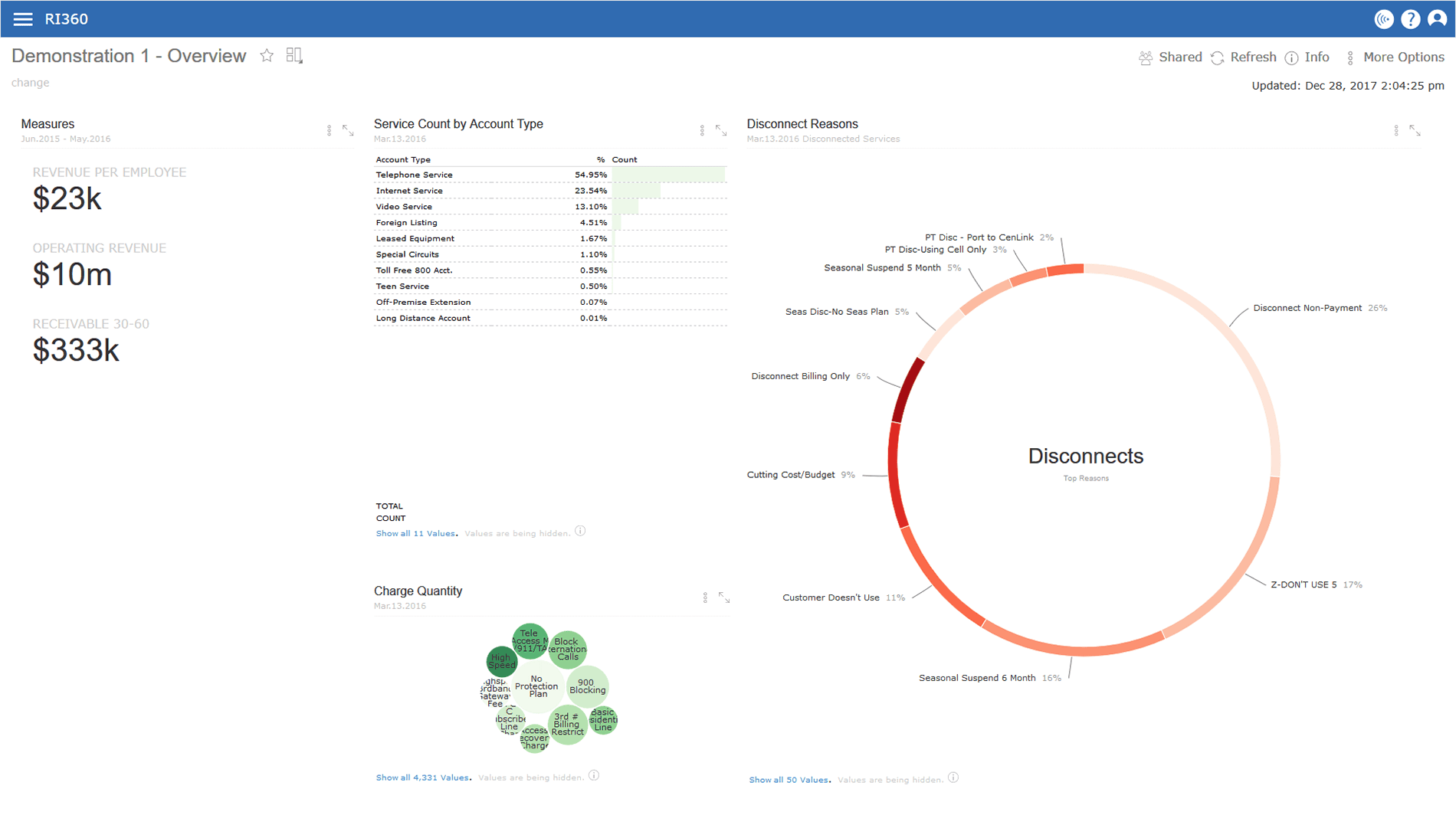The width and height of the screenshot is (1456, 825).
Task: Favorite the dashboard with the star icon
Action: [267, 56]
